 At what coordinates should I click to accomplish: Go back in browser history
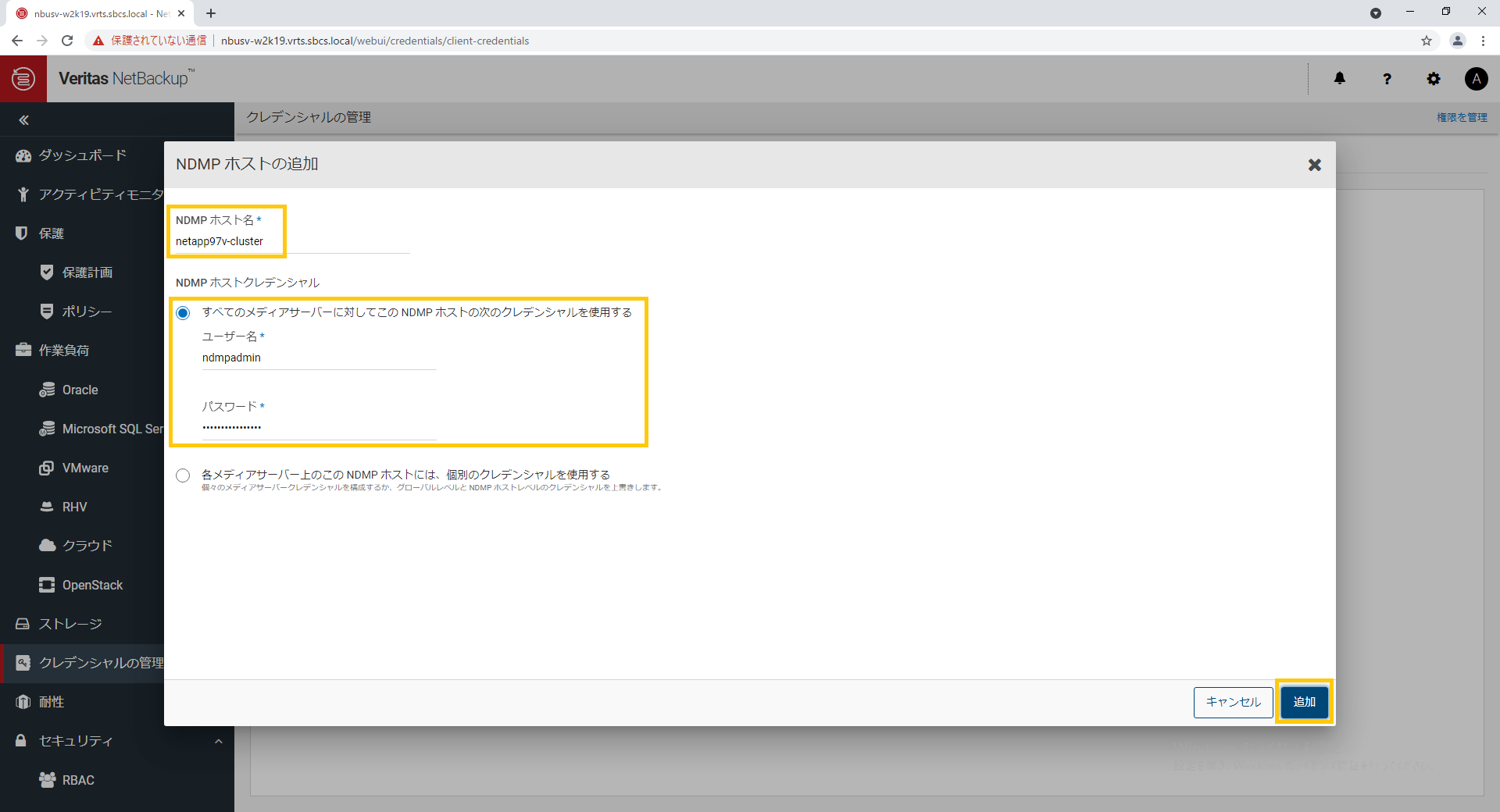(x=17, y=41)
